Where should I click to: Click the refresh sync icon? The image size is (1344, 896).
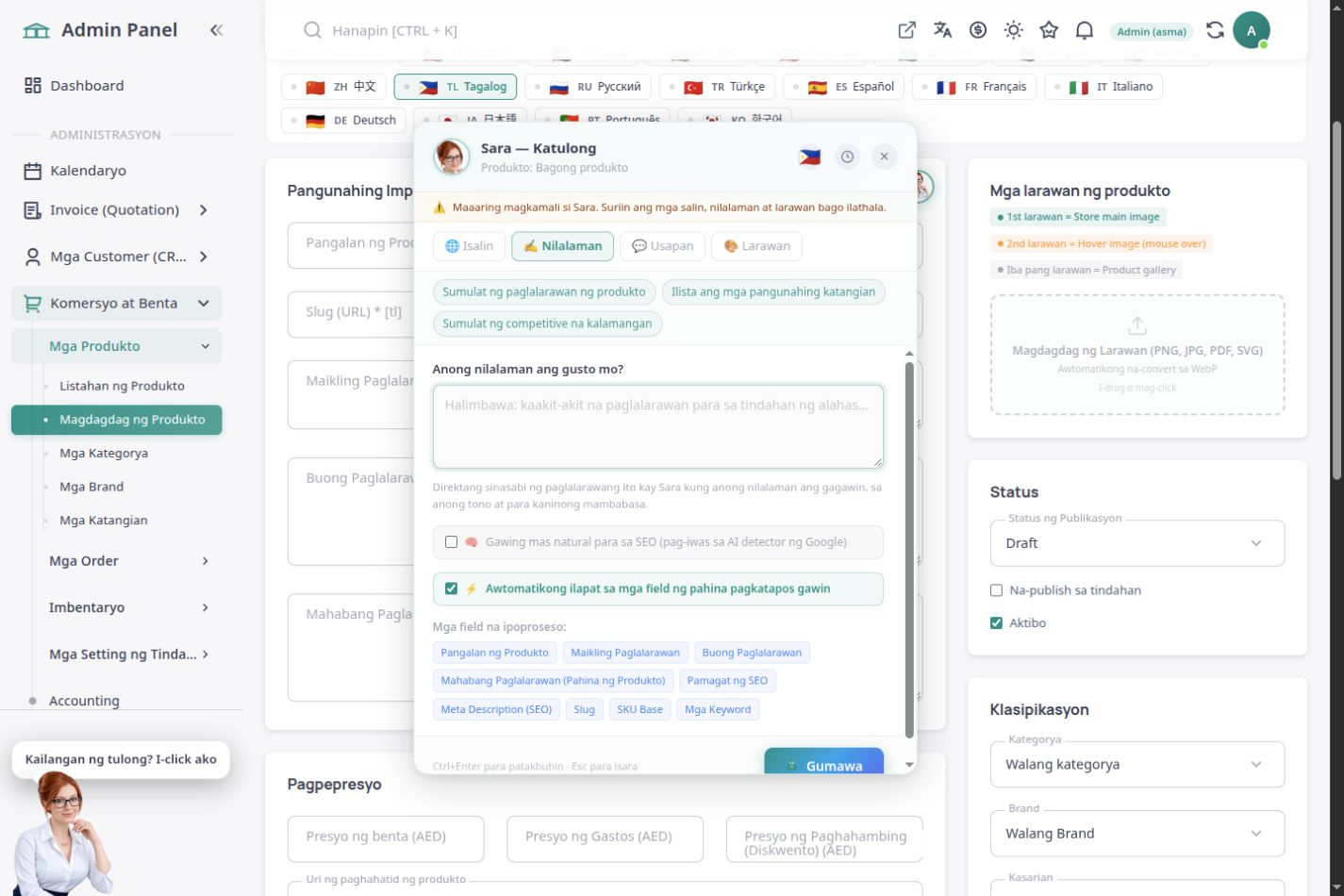point(1215,30)
